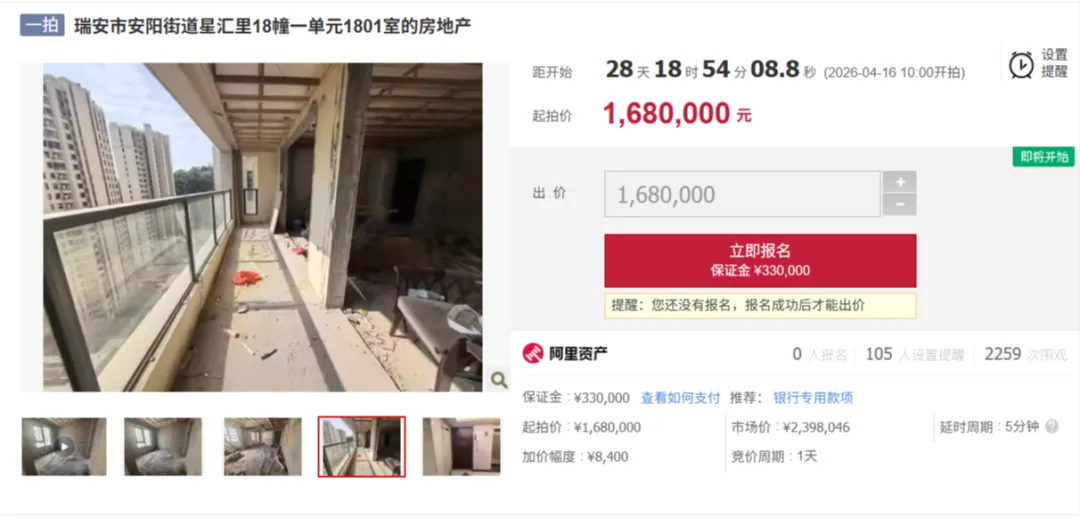The height and width of the screenshot is (519, 1080).
Task: Click the 105 人设置提醒 count
Action: (915, 354)
